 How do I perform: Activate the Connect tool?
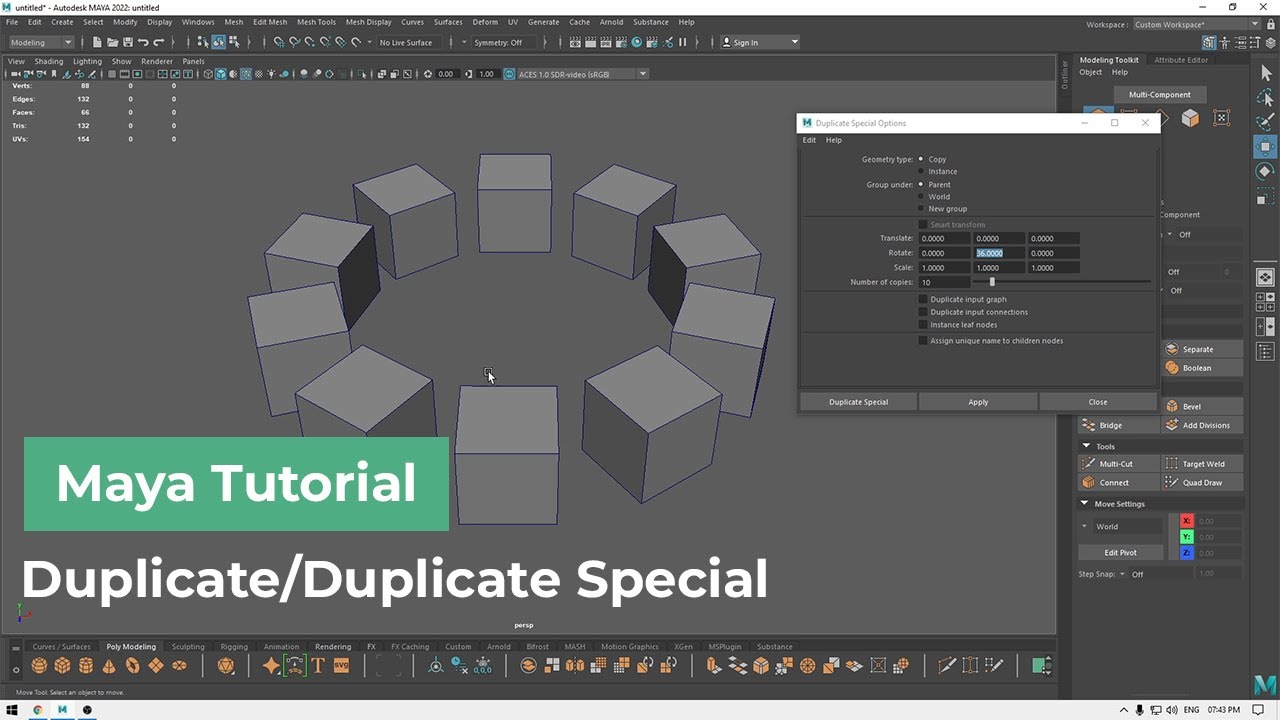(1118, 482)
